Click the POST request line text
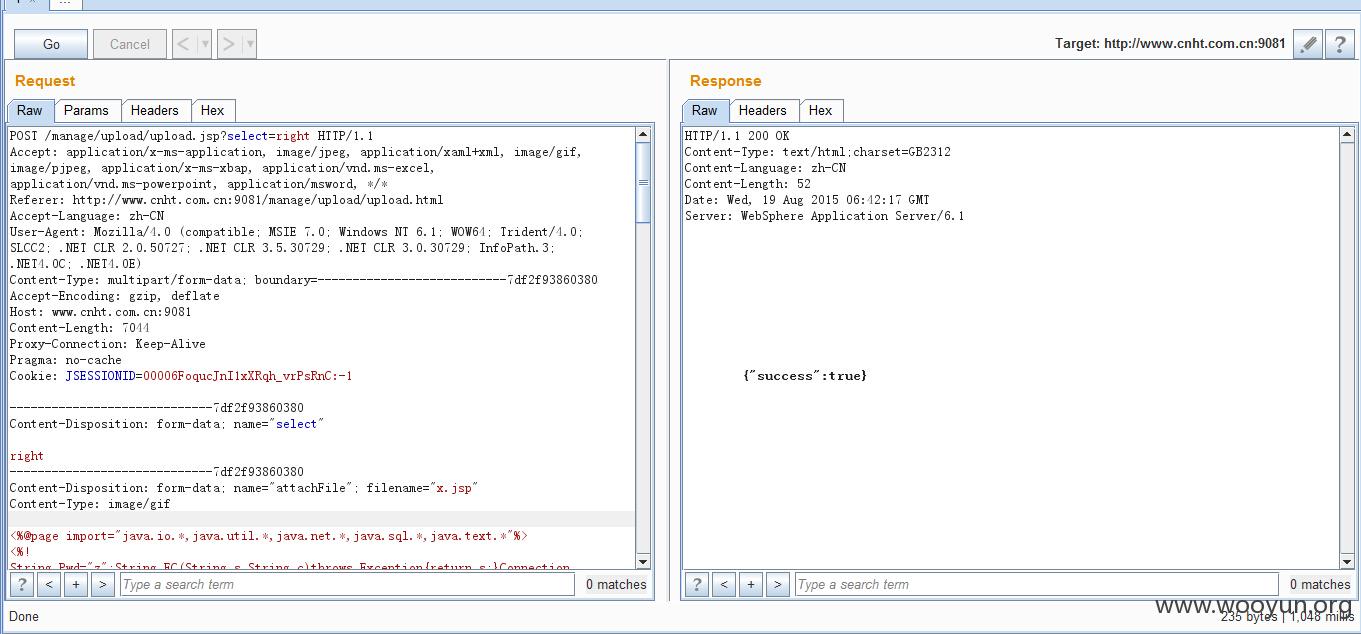 [x=191, y=136]
